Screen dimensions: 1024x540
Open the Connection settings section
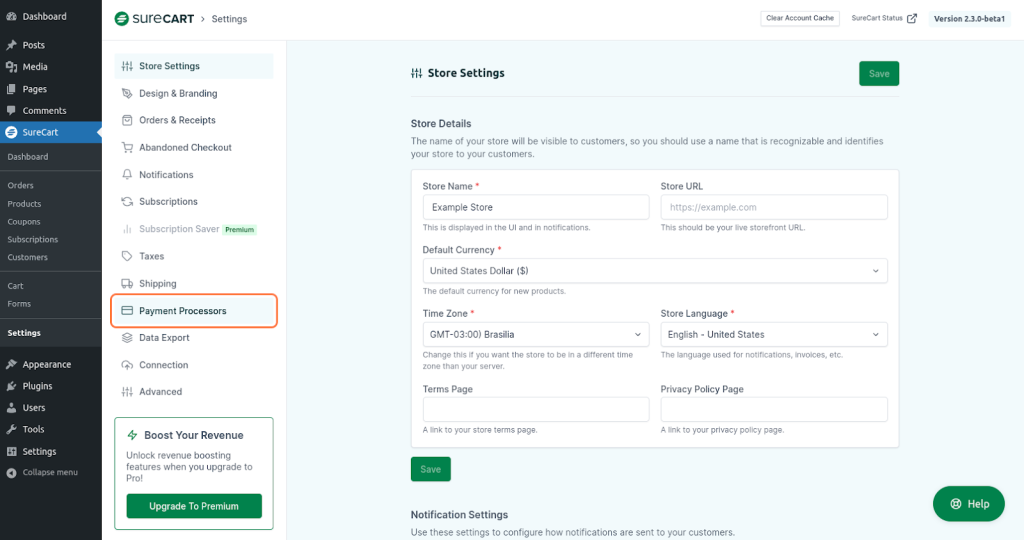tap(194, 365)
